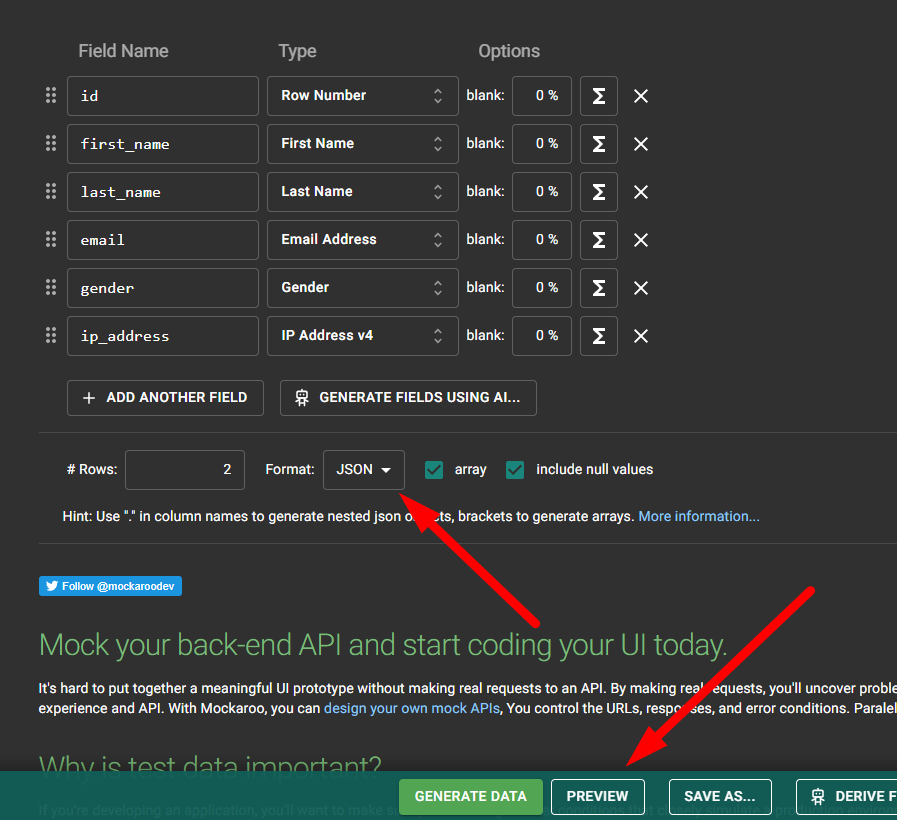Grab the drag handle for last_name row
This screenshot has height=820, width=897.
51,191
